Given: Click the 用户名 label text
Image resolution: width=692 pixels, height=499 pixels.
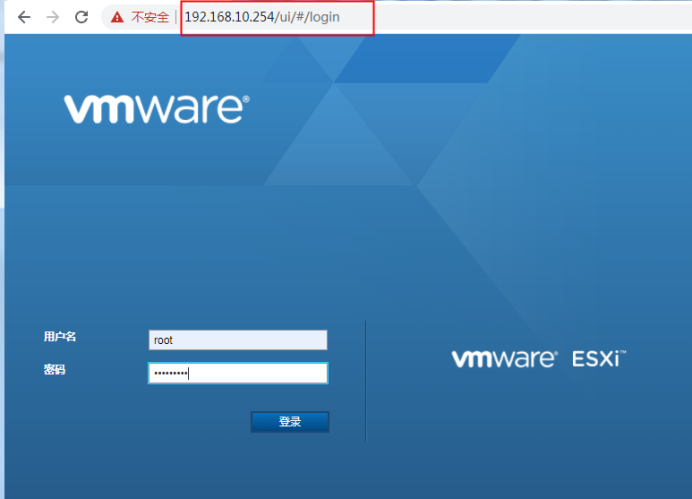Looking at the screenshot, I should point(60,337).
